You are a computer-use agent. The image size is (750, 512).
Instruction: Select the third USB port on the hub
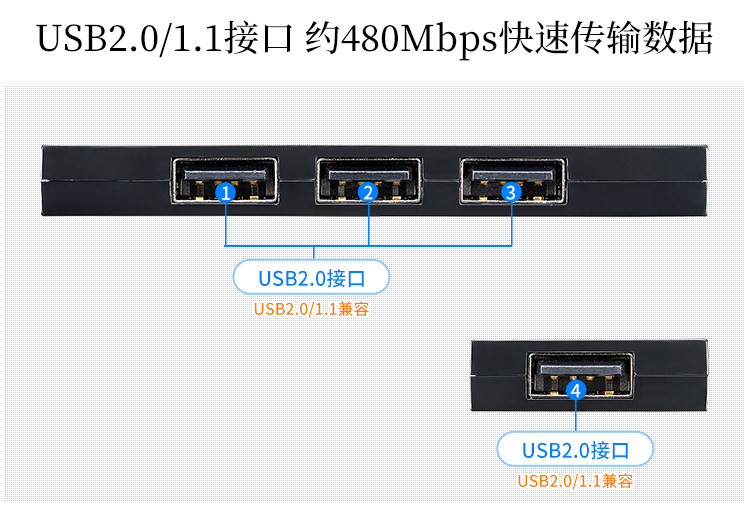click(x=513, y=181)
